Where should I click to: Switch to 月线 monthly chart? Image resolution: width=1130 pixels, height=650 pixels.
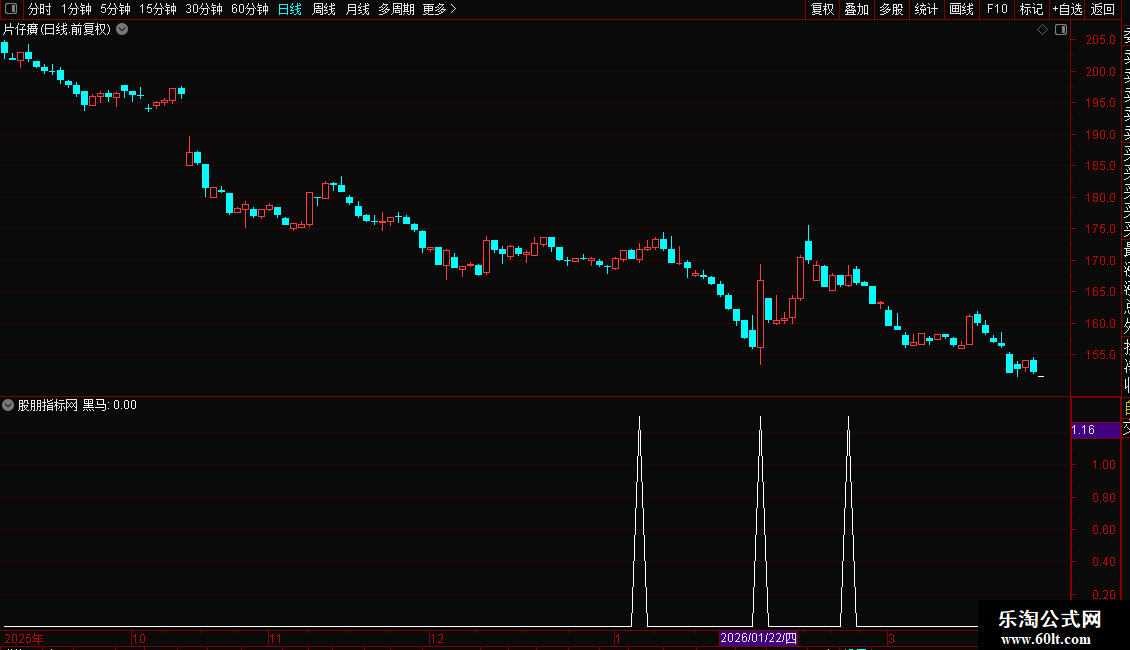pyautogui.click(x=357, y=9)
